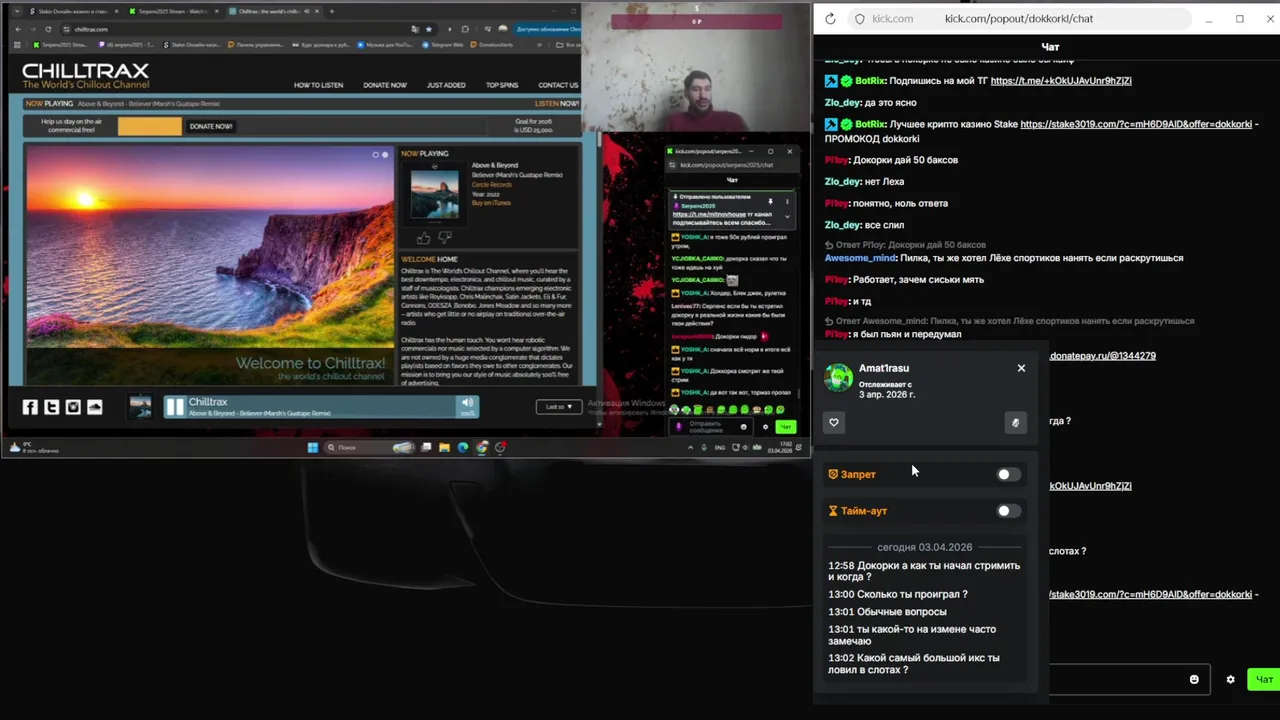1280x720 pixels.
Task: Open Chilltrax Facebook page icon
Action: (30, 407)
